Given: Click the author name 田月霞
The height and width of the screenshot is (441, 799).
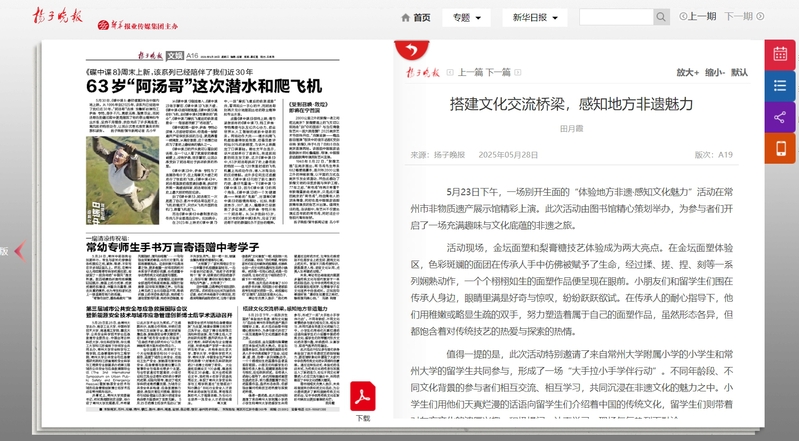Looking at the screenshot, I should pos(571,129).
